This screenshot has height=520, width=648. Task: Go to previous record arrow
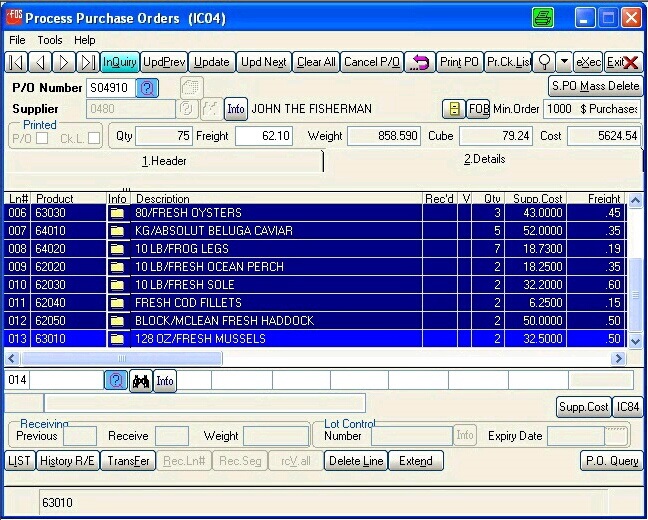pos(40,62)
